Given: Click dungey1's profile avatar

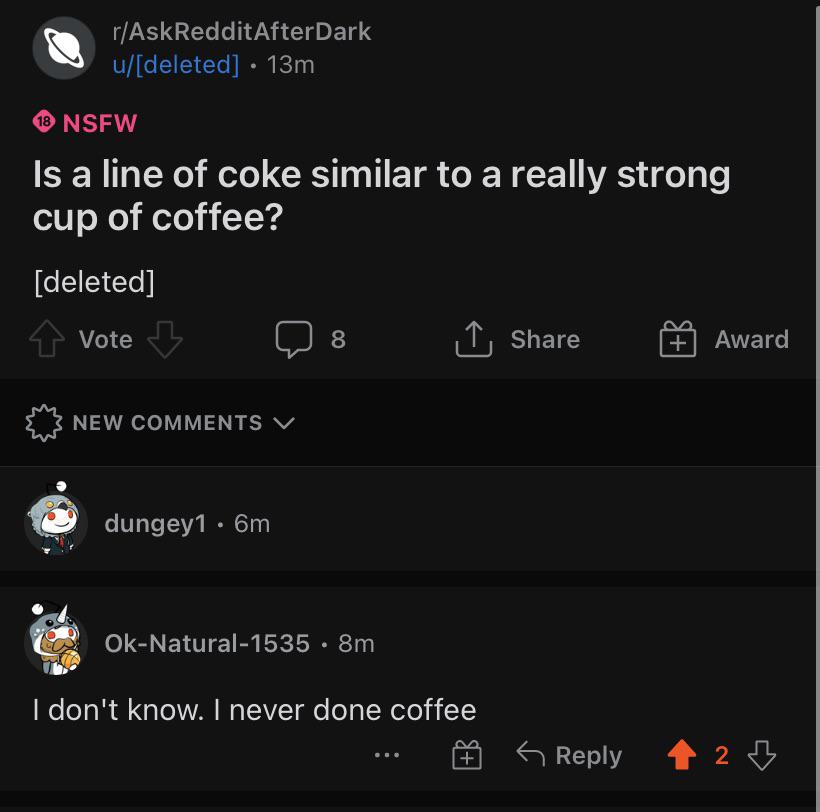Looking at the screenshot, I should (55, 522).
